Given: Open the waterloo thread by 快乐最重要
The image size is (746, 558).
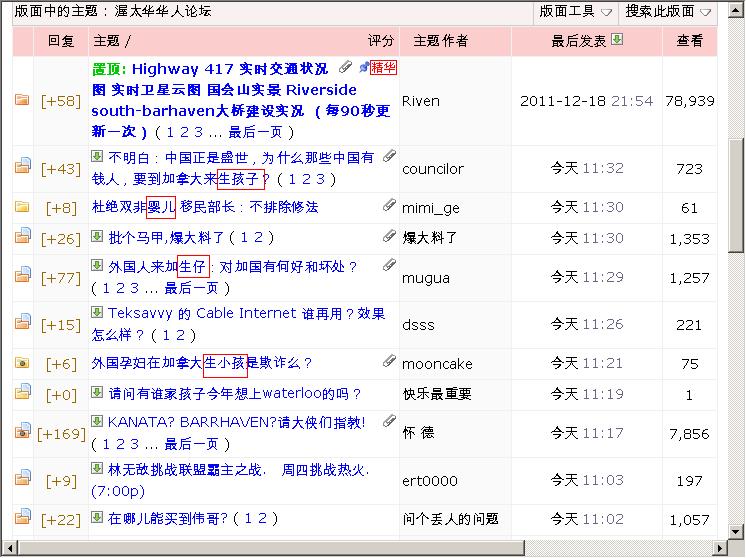Looking at the screenshot, I should pos(235,394).
